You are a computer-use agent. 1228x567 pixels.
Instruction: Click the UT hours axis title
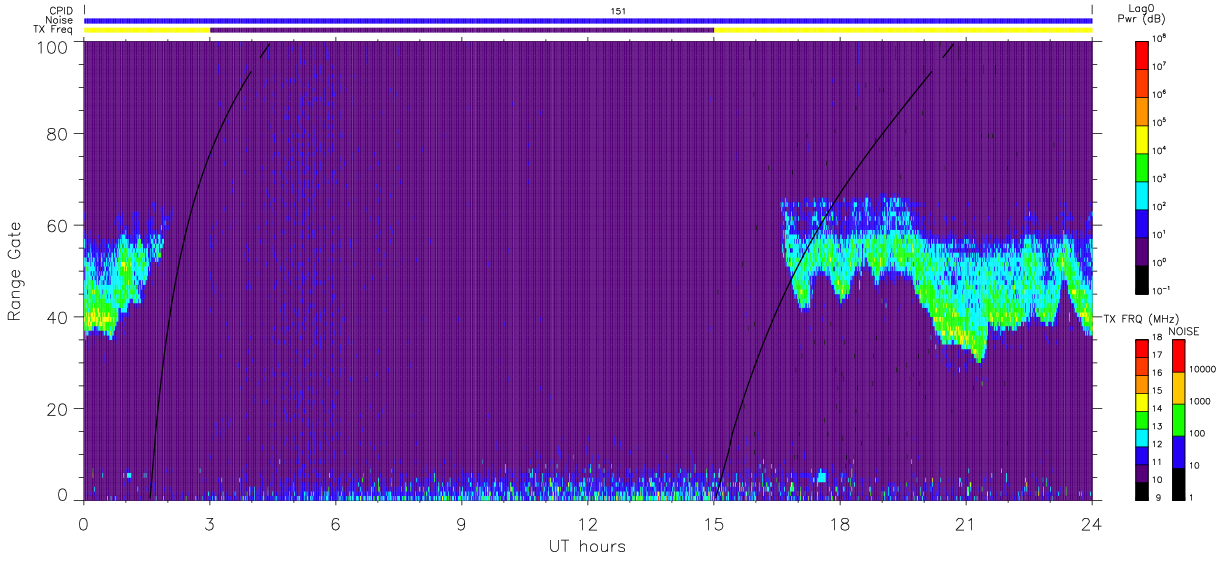(587, 547)
